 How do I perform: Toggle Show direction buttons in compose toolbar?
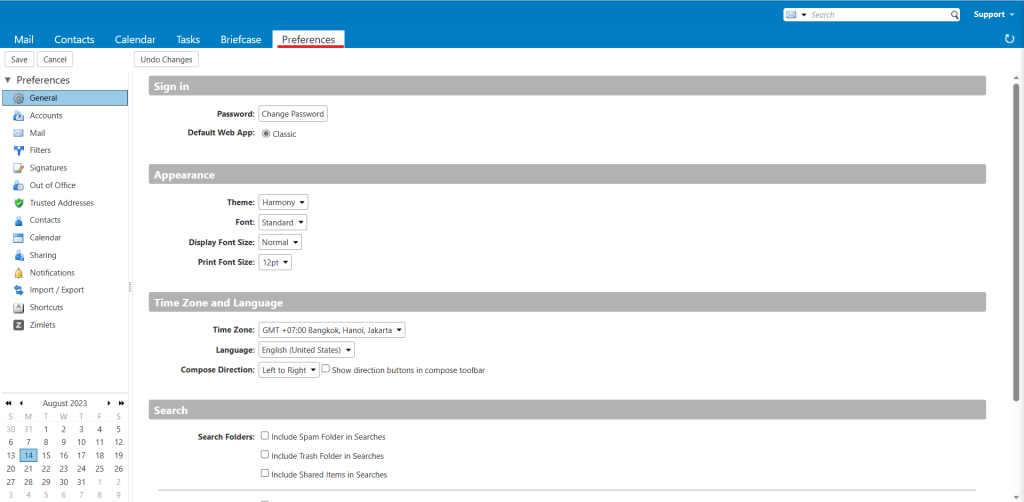pyautogui.click(x=326, y=369)
